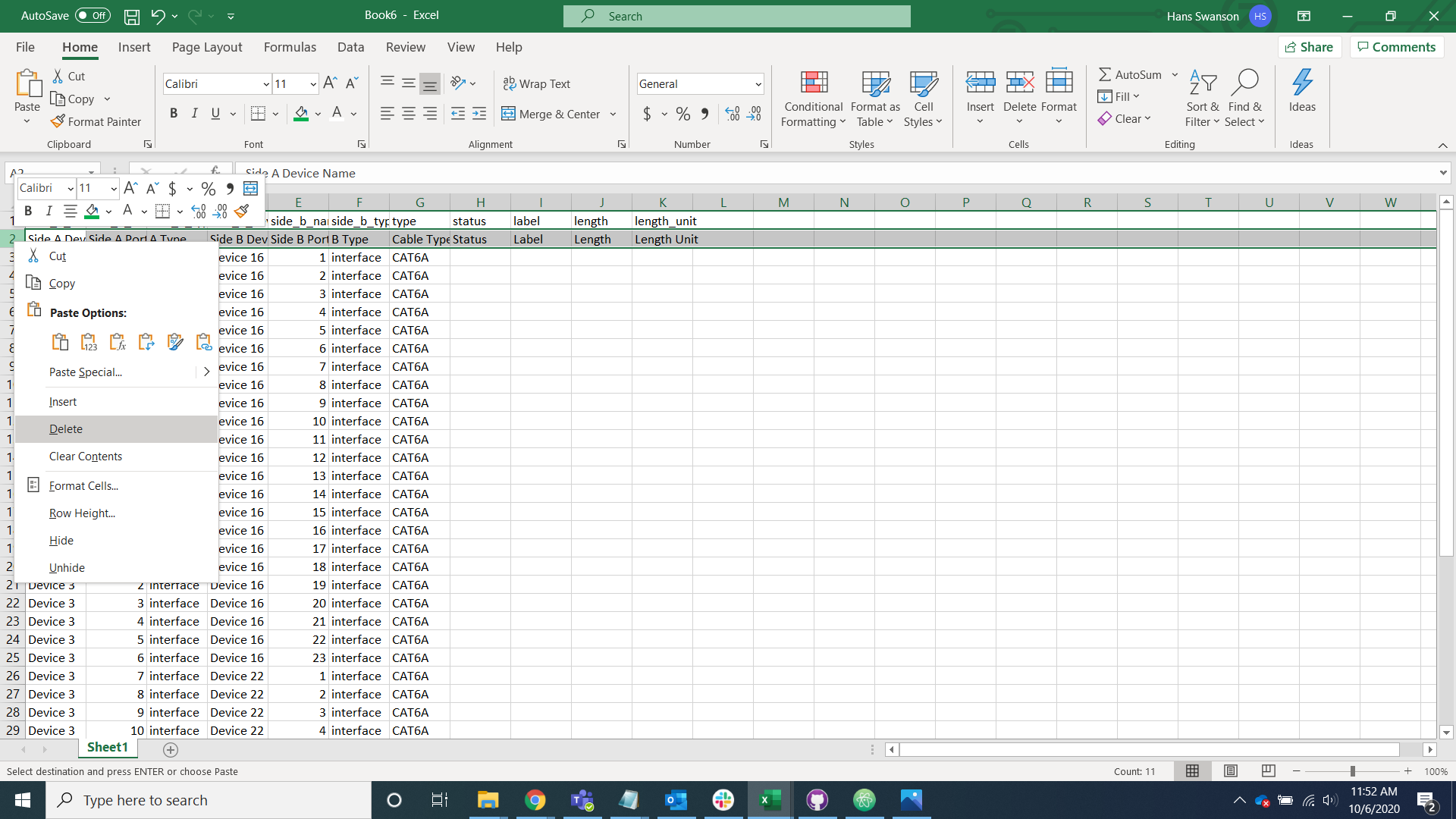The image size is (1456, 819).
Task: Click the Sheet1 tab
Action: (x=108, y=748)
